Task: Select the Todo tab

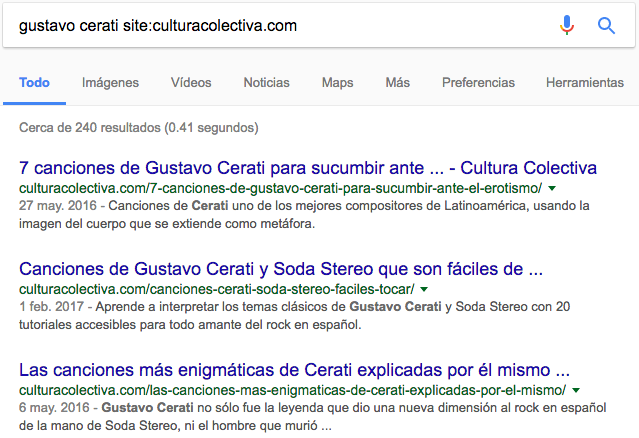Action: 34,82
